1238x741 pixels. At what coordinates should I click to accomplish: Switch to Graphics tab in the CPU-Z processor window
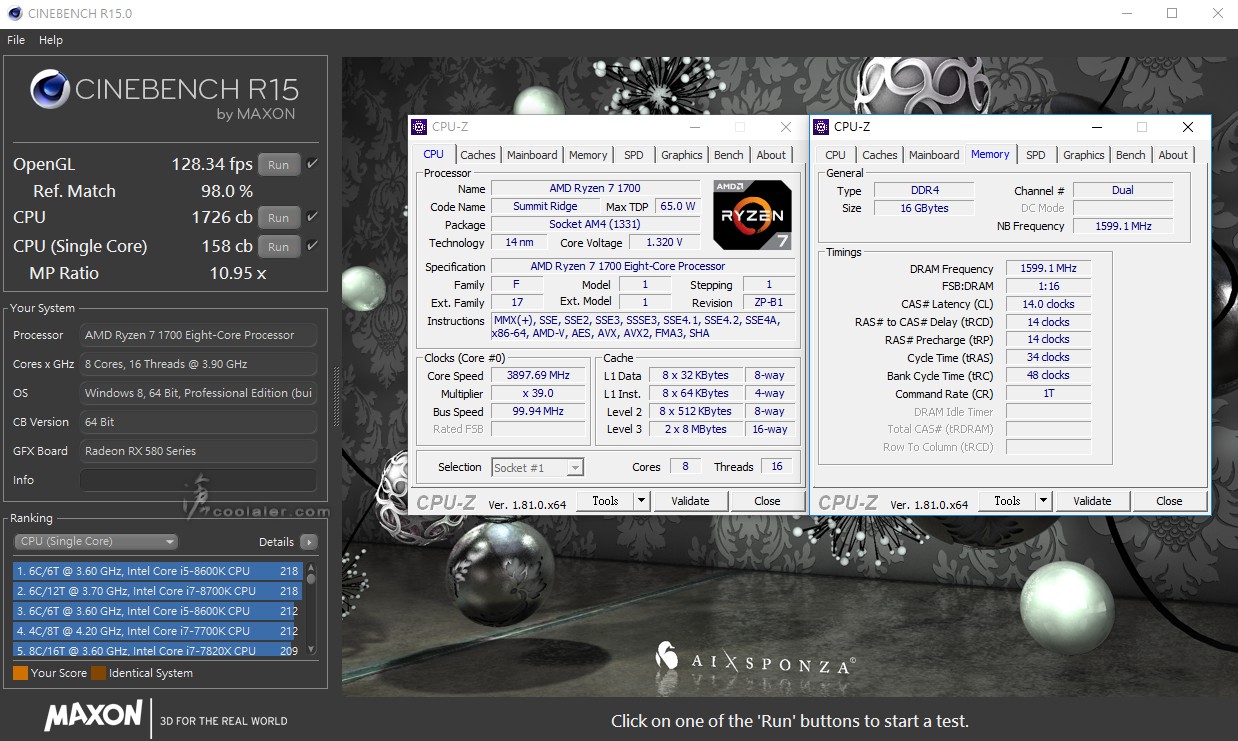682,155
